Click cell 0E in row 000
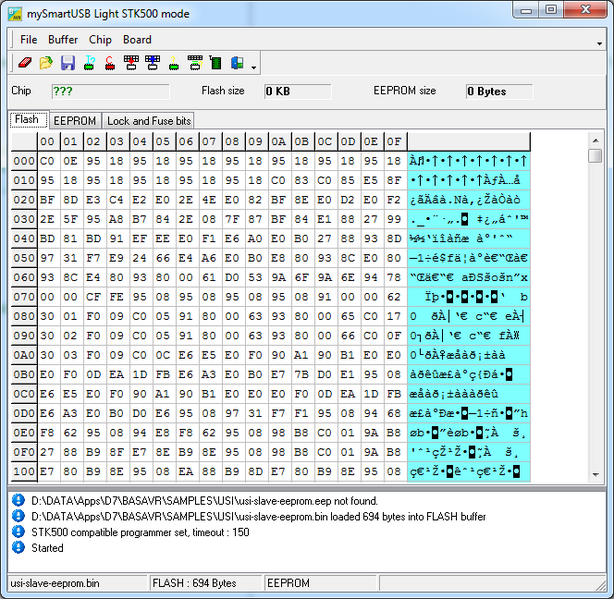The image size is (614, 599). pyautogui.click(x=71, y=161)
